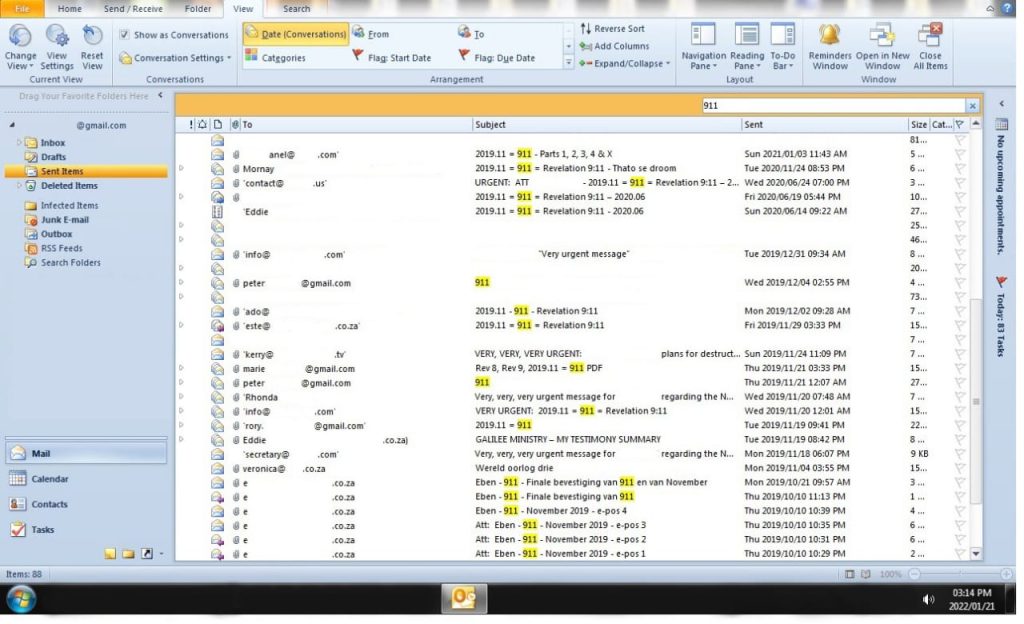
Task: Click Reverse Sort button
Action: pos(612,29)
